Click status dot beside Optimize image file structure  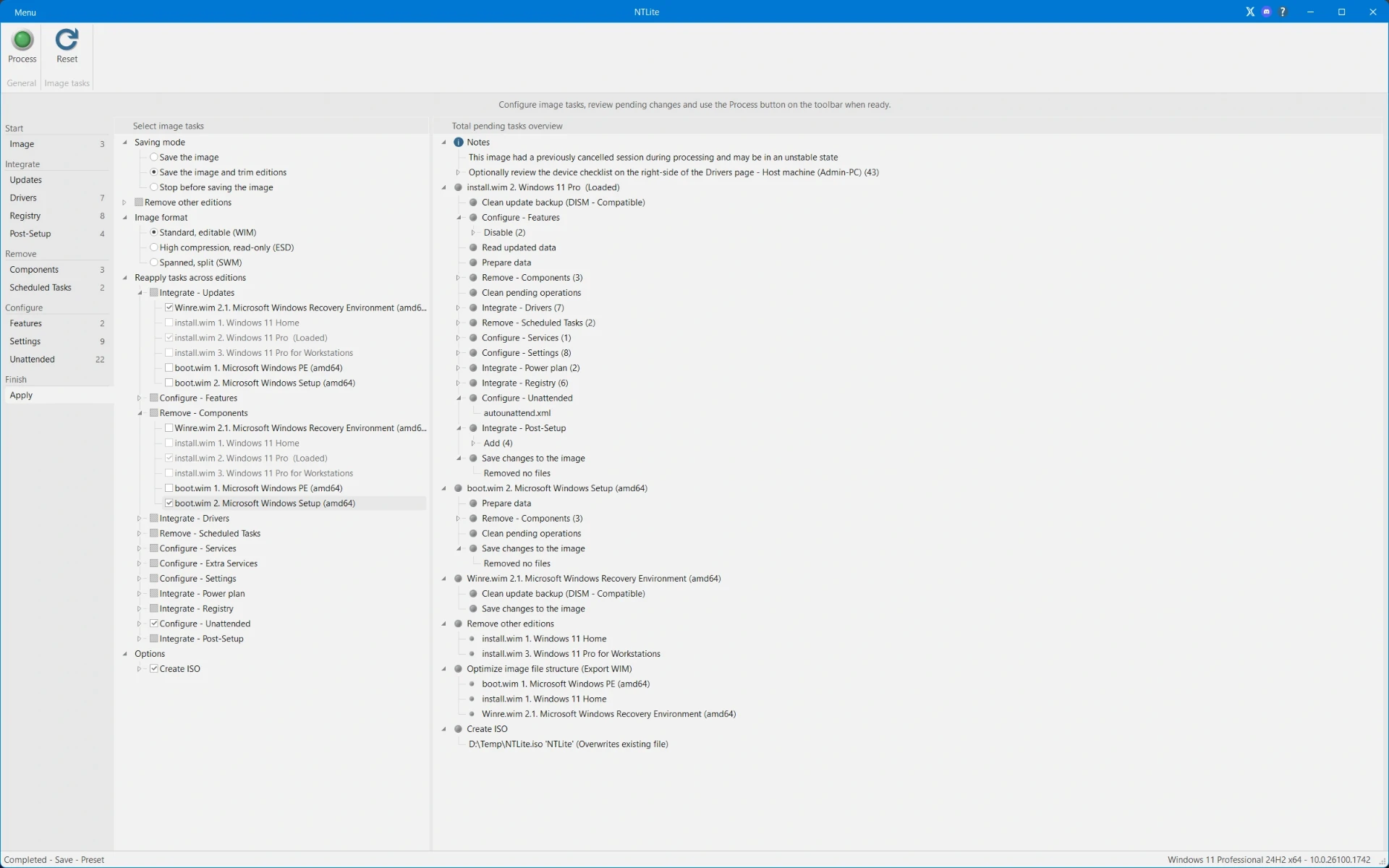[458, 669]
